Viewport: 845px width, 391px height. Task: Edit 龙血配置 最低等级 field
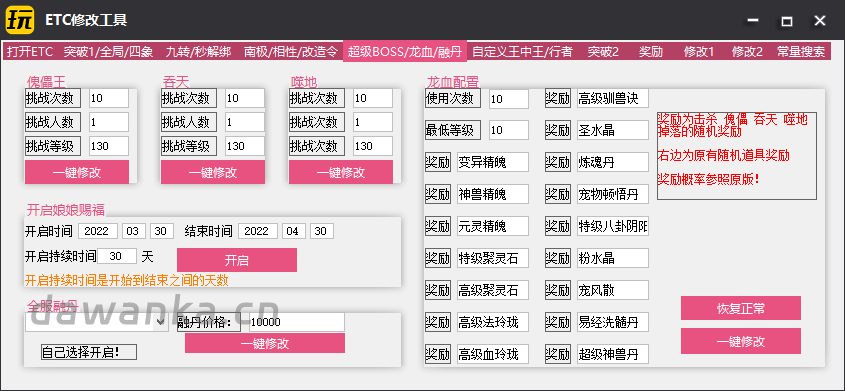click(x=509, y=130)
